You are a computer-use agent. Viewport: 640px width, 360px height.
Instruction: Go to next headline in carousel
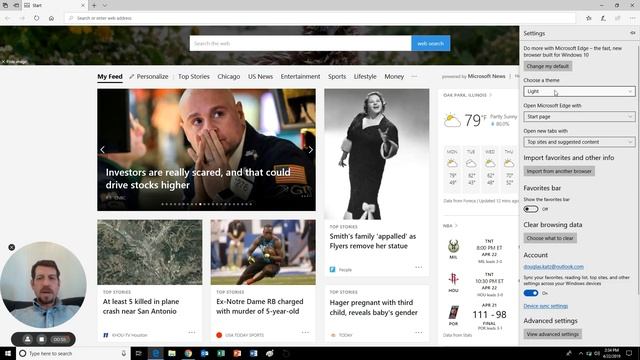point(311,150)
